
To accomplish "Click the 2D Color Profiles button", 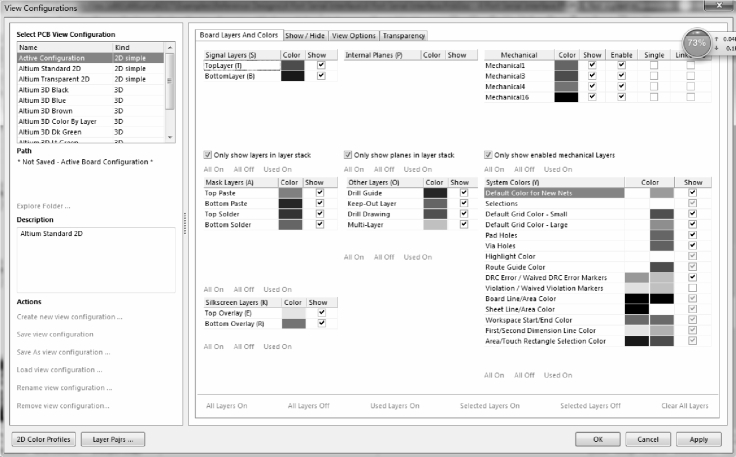I will click(x=43, y=440).
